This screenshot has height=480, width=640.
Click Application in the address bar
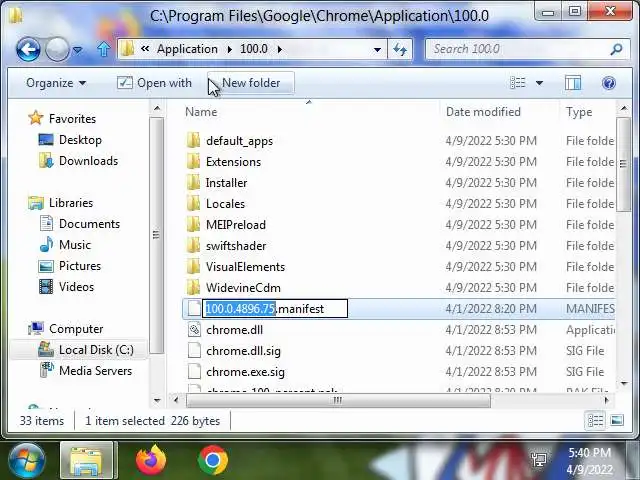(x=187, y=49)
